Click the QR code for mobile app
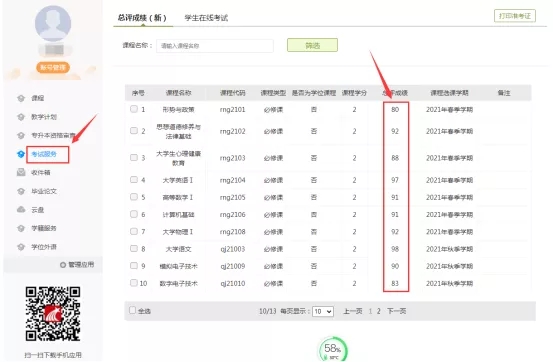553x362 pixels. coord(53,314)
